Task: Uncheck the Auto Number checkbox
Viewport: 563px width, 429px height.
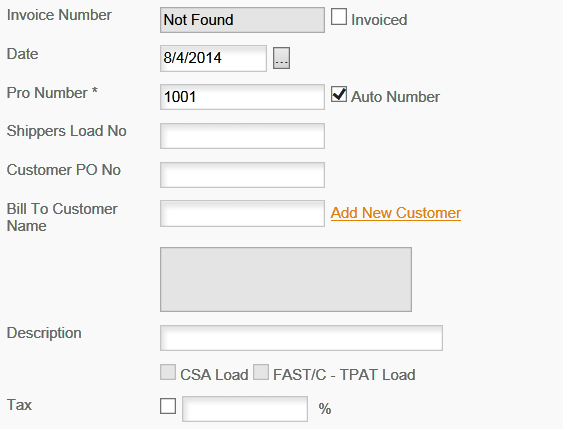Action: click(x=339, y=94)
